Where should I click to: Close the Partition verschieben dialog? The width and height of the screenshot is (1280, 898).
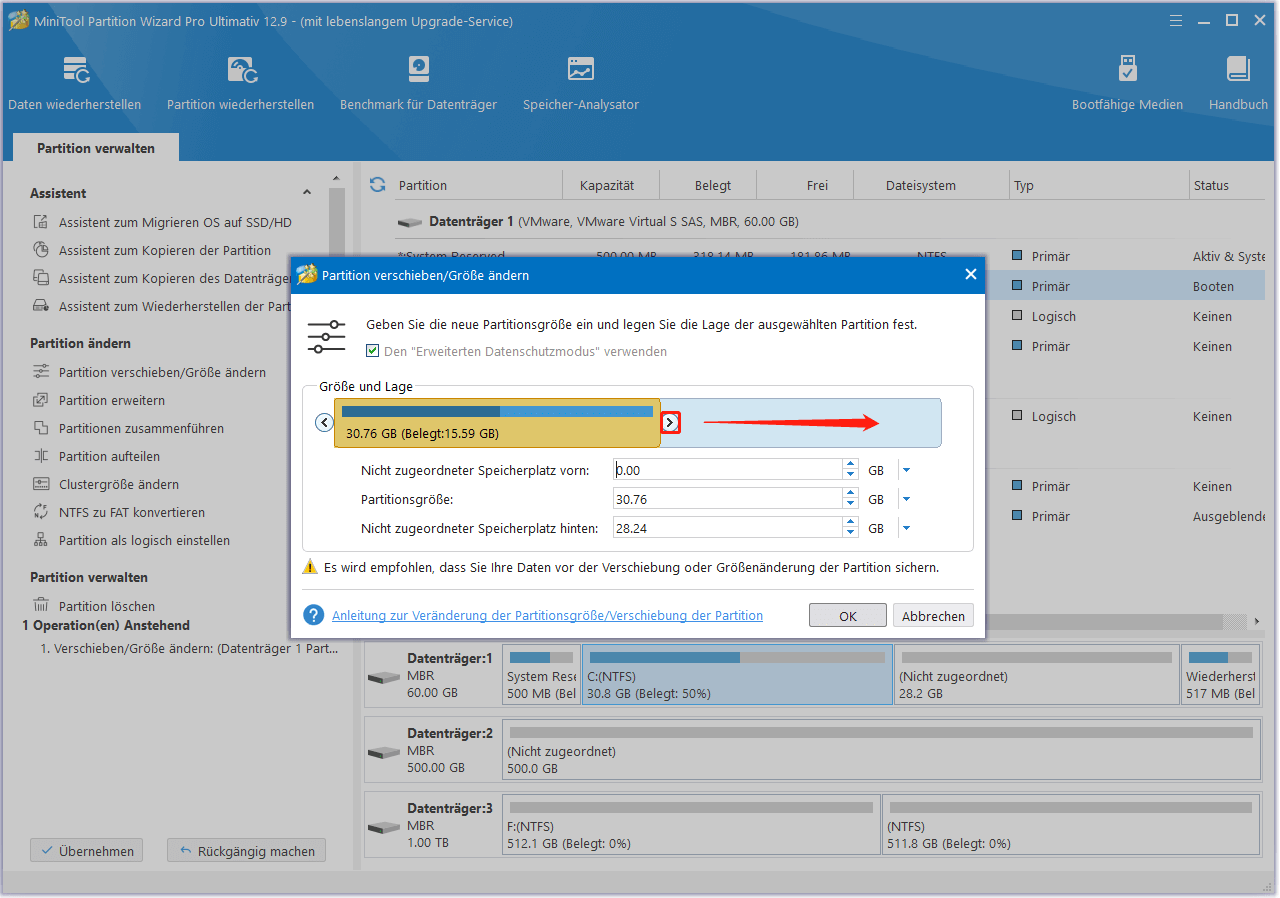[x=970, y=274]
